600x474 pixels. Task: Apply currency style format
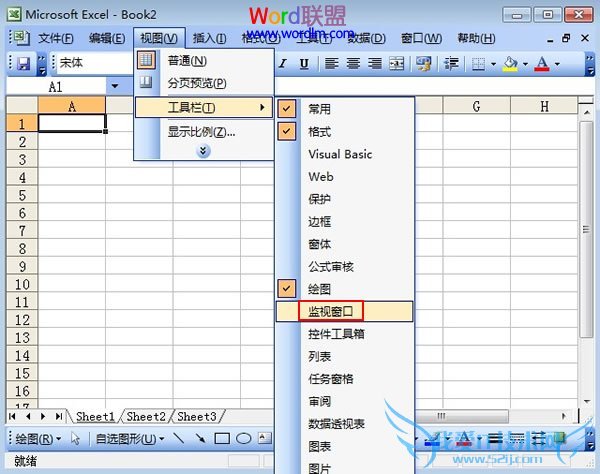pyautogui.click(x=424, y=64)
